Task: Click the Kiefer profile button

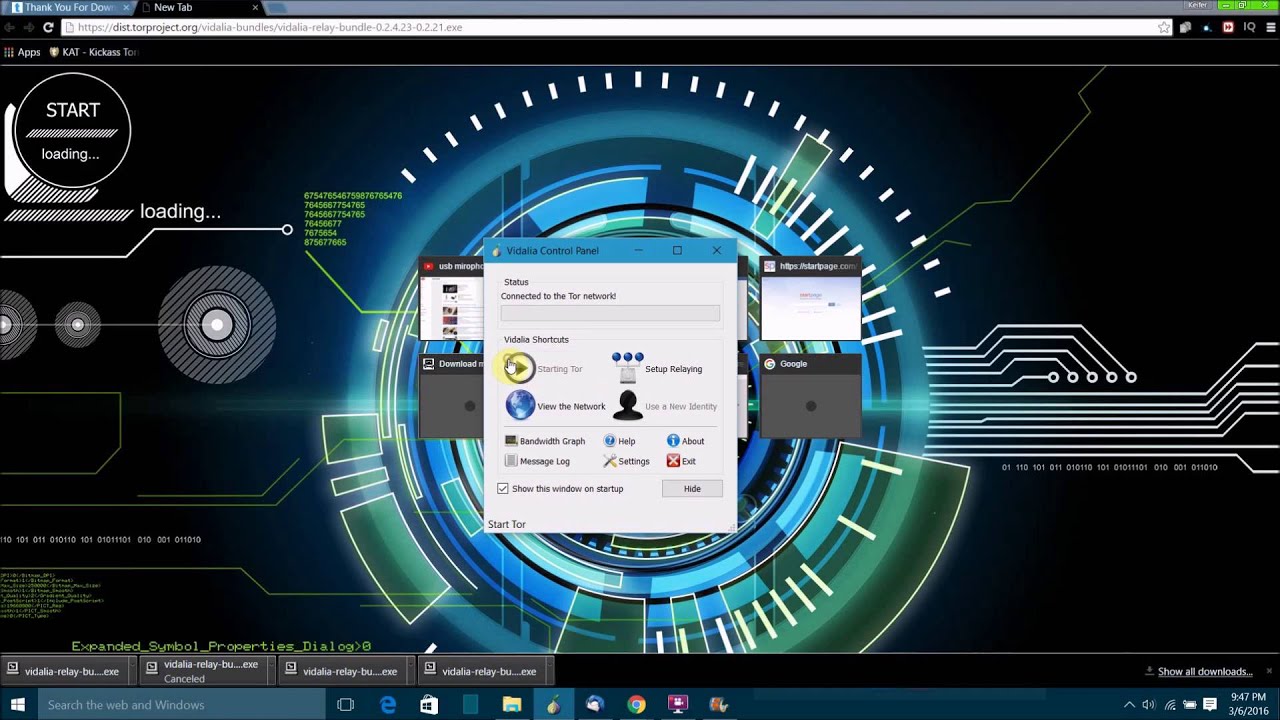Action: (x=1197, y=5)
